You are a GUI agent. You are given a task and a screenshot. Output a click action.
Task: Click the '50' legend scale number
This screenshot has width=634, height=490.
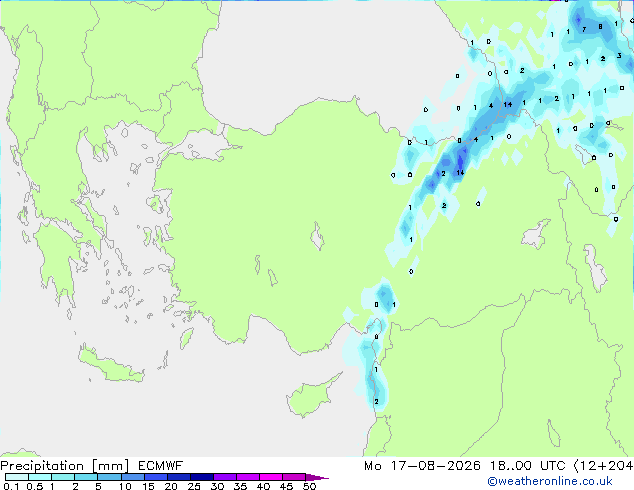[x=309, y=486]
